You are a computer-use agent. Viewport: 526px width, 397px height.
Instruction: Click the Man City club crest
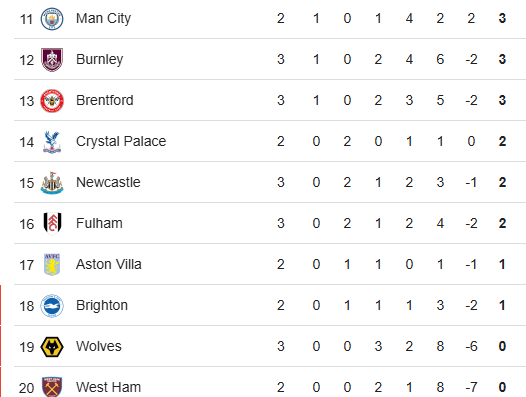click(52, 19)
